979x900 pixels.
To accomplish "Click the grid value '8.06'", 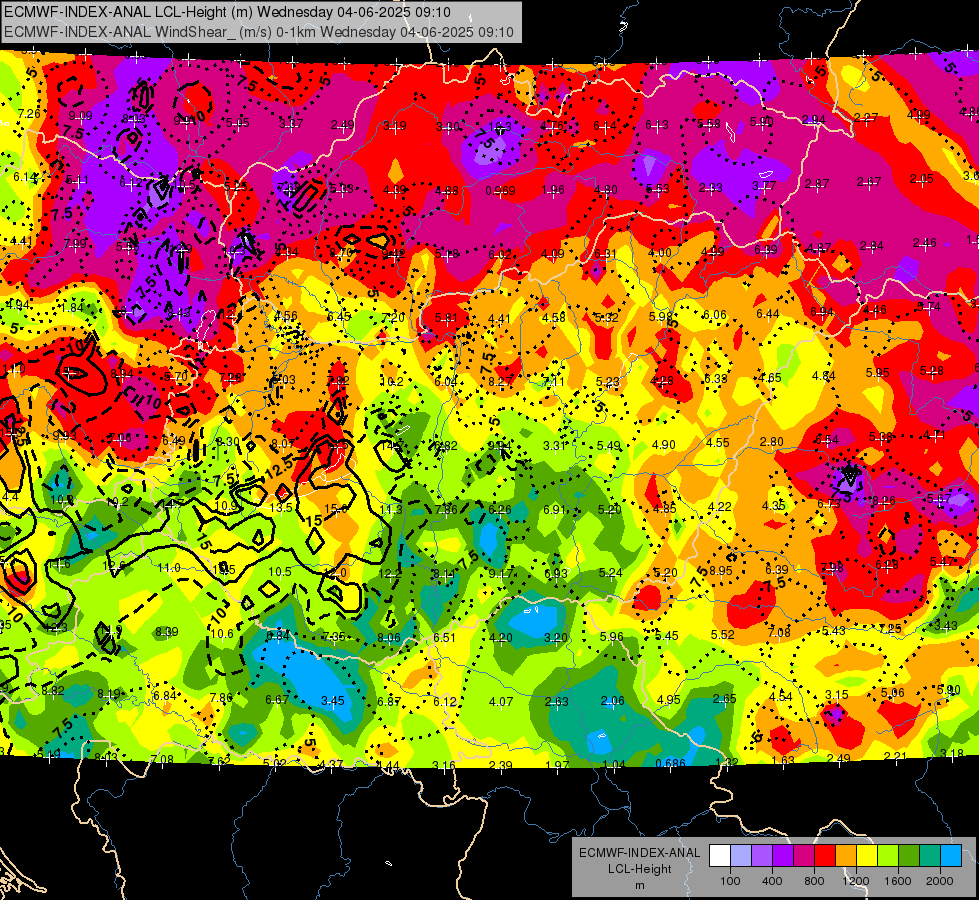I will tap(389, 638).
